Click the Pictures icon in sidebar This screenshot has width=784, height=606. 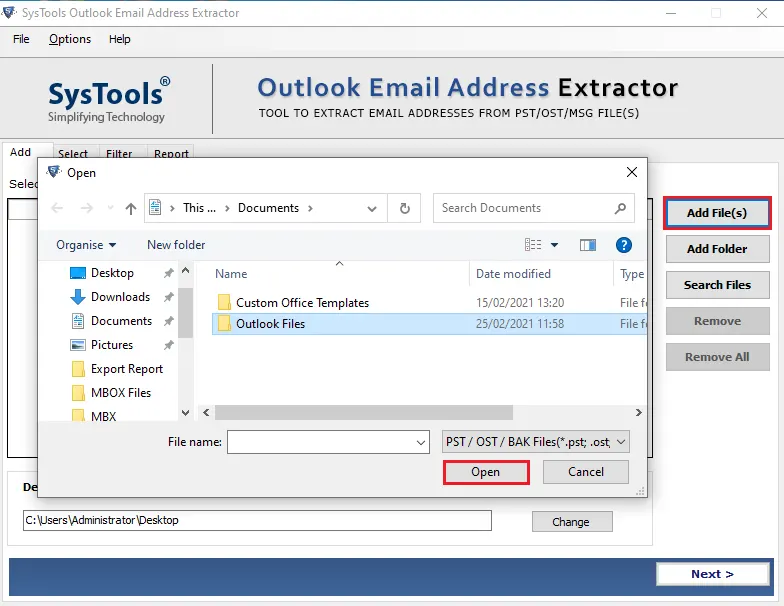tap(78, 345)
